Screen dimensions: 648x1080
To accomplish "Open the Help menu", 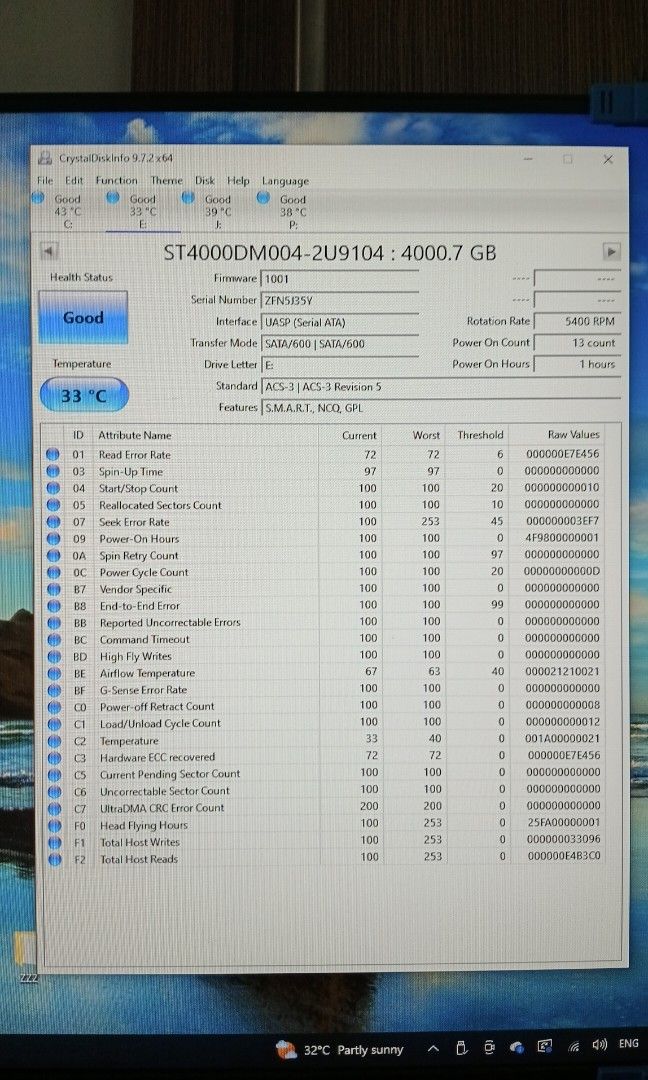I will (x=238, y=180).
